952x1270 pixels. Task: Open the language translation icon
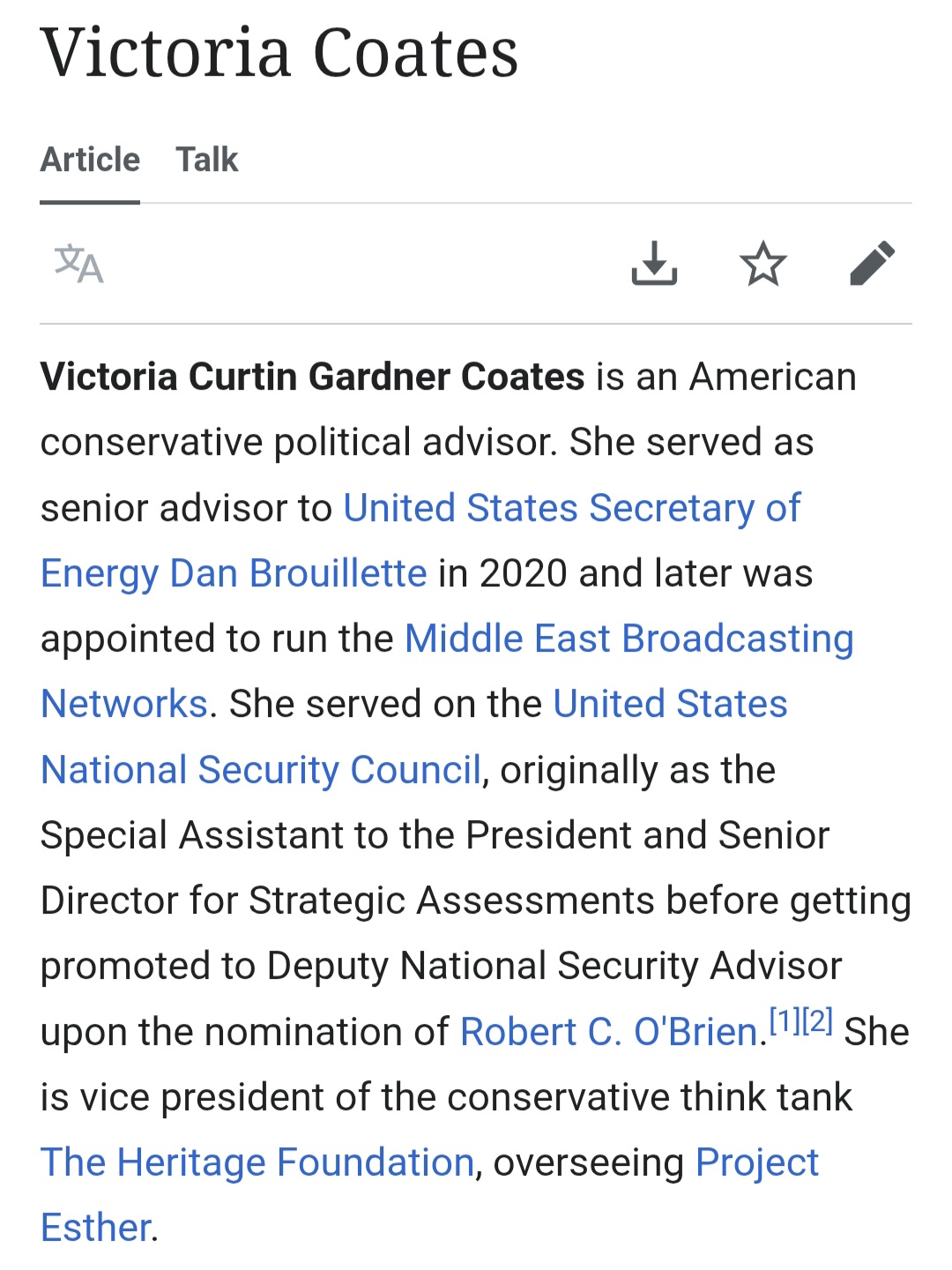[x=79, y=264]
